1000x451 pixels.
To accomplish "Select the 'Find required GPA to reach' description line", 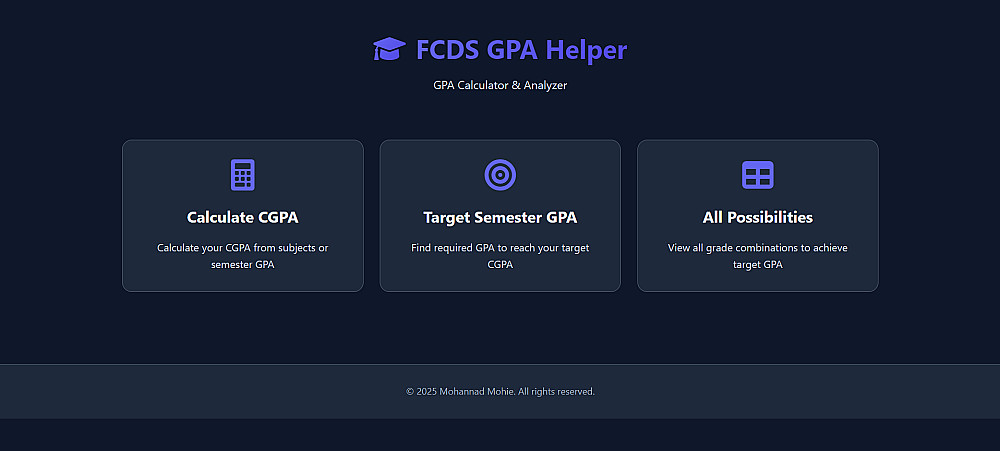I will pyautogui.click(x=500, y=248).
